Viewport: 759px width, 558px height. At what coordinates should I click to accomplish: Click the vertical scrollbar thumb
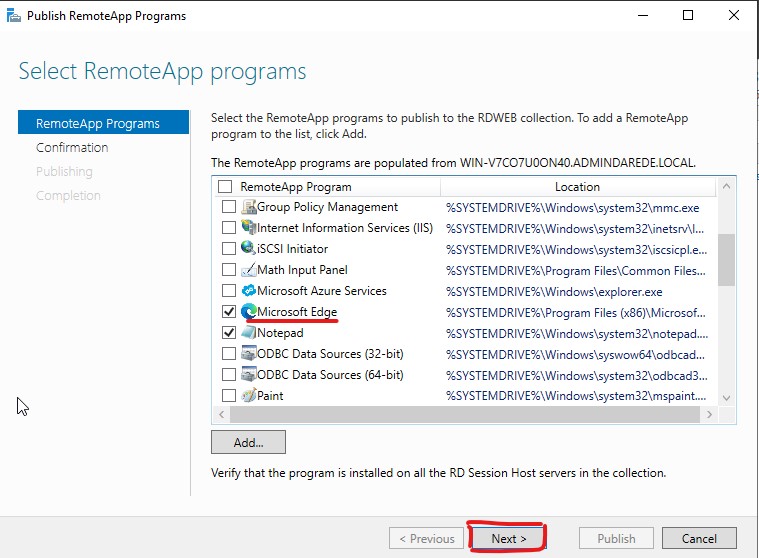click(x=726, y=260)
